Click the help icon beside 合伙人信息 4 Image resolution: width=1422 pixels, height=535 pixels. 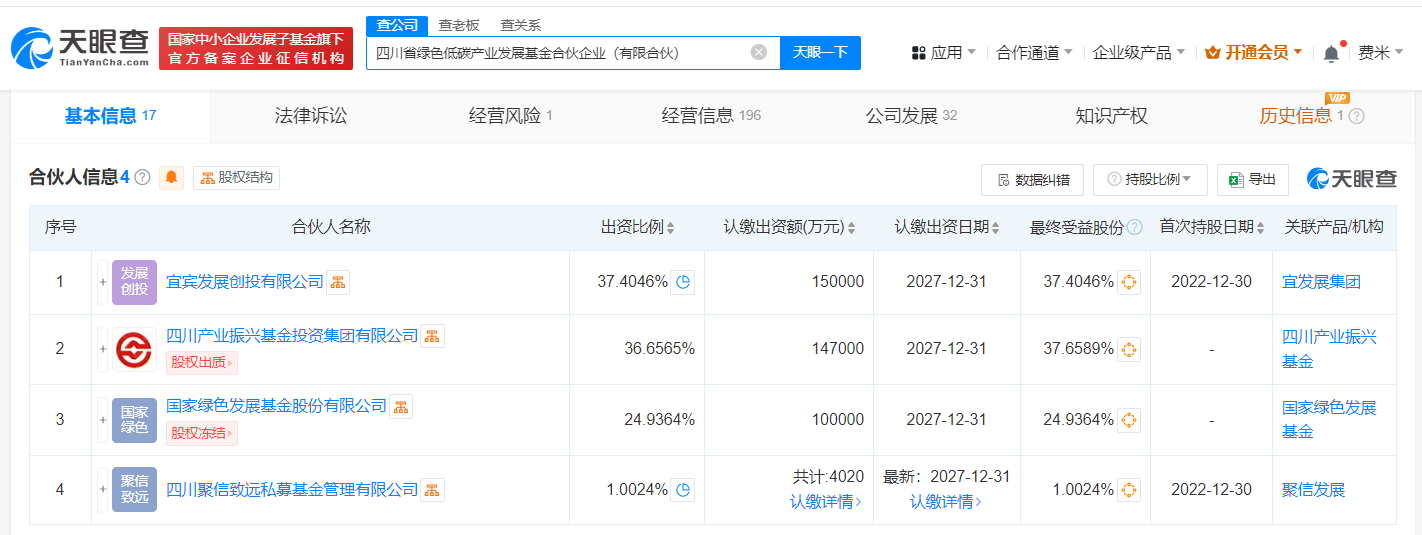click(142, 178)
